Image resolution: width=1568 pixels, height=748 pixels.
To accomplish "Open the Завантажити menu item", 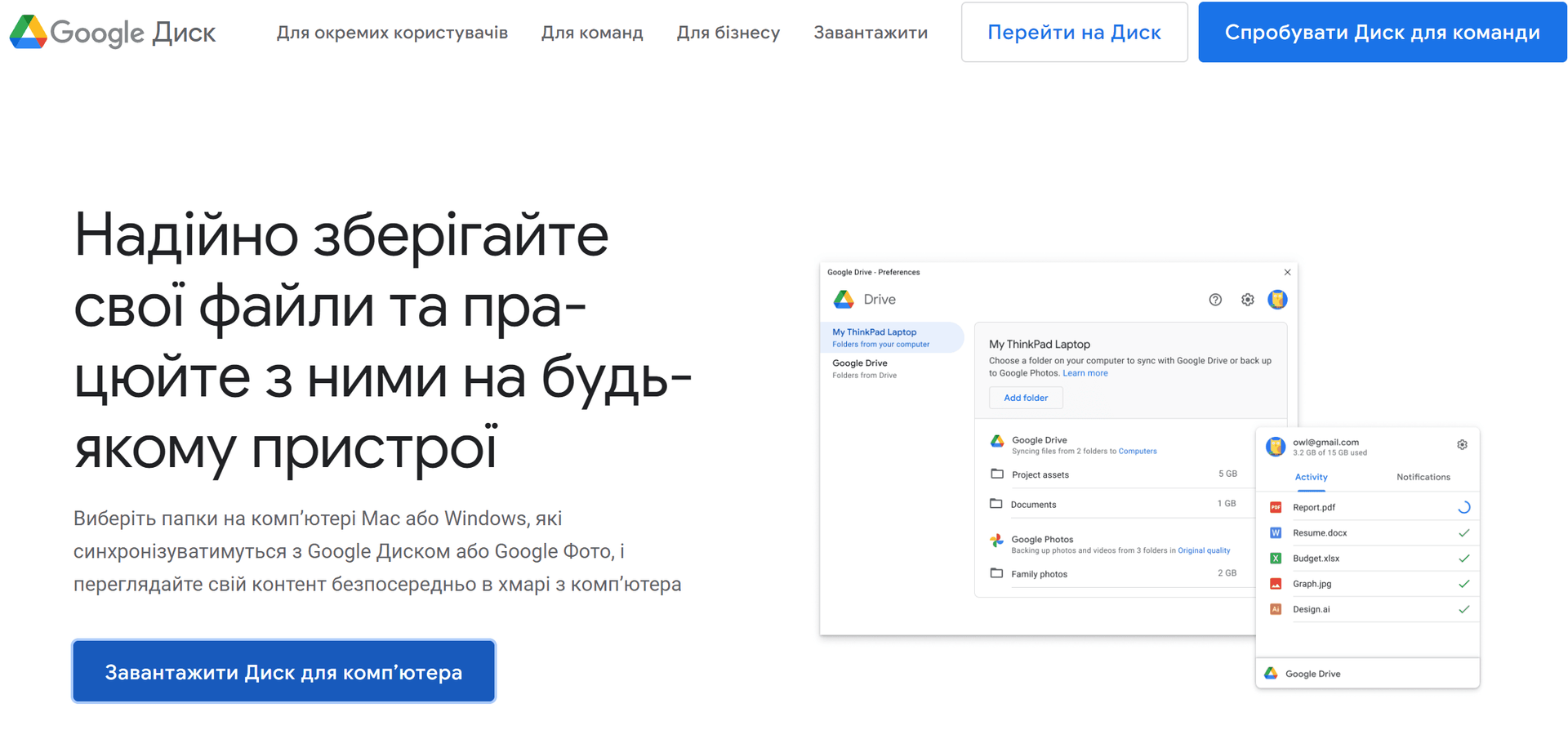I will pos(871,33).
